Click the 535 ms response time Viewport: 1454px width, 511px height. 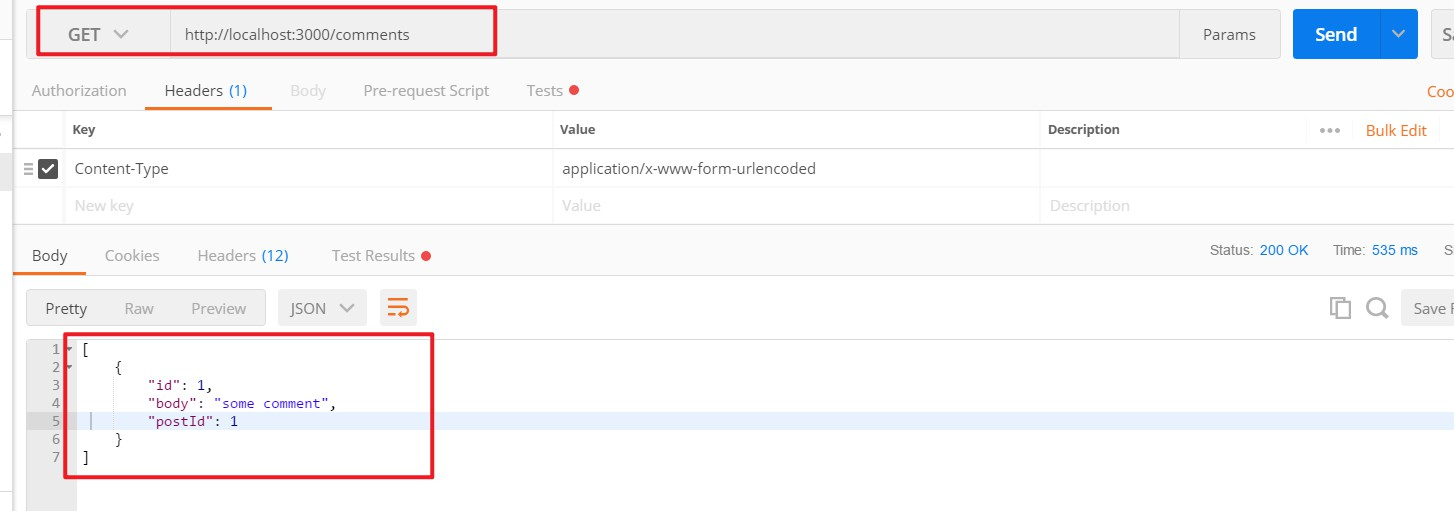[x=1394, y=250]
